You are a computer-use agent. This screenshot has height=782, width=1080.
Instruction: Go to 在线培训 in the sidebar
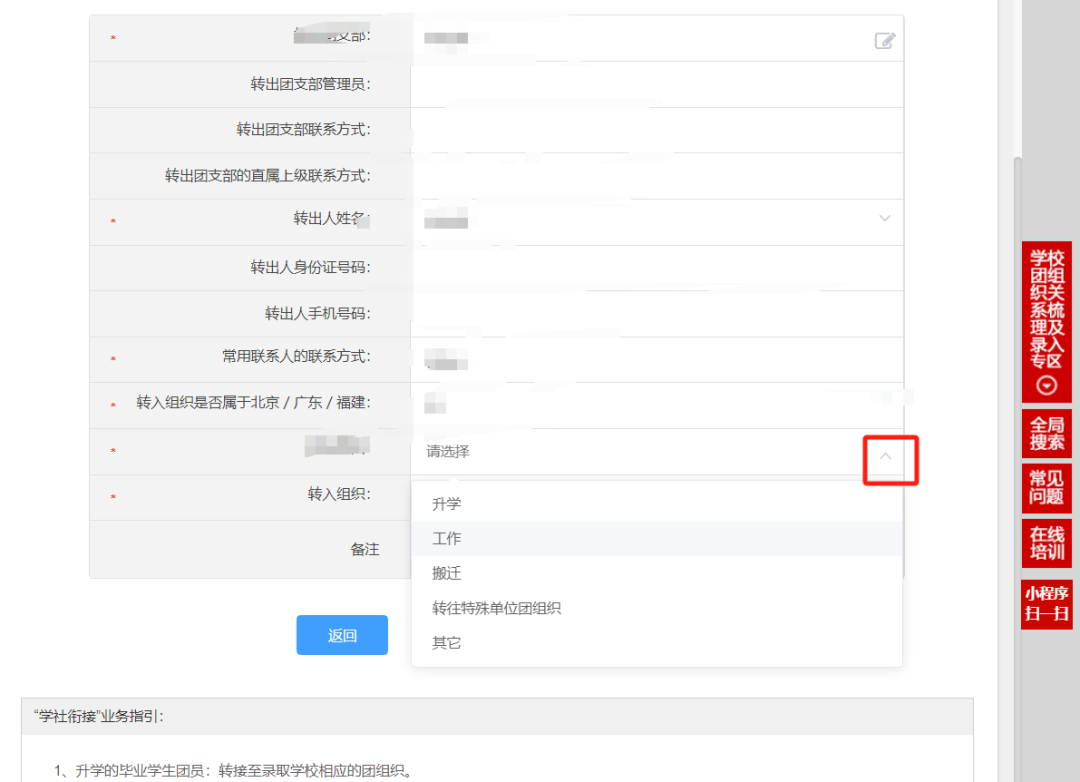[x=1047, y=543]
